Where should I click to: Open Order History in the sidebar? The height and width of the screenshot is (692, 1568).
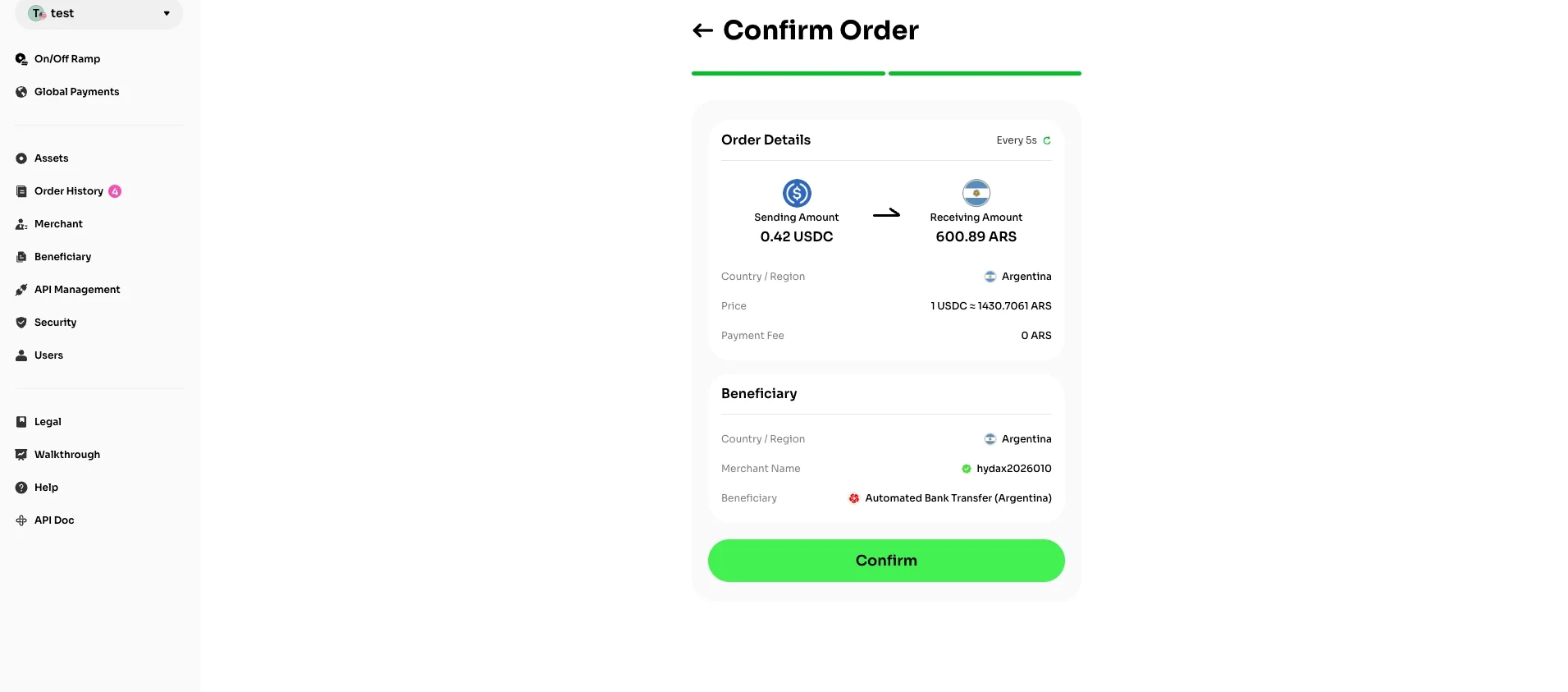[x=59, y=191]
